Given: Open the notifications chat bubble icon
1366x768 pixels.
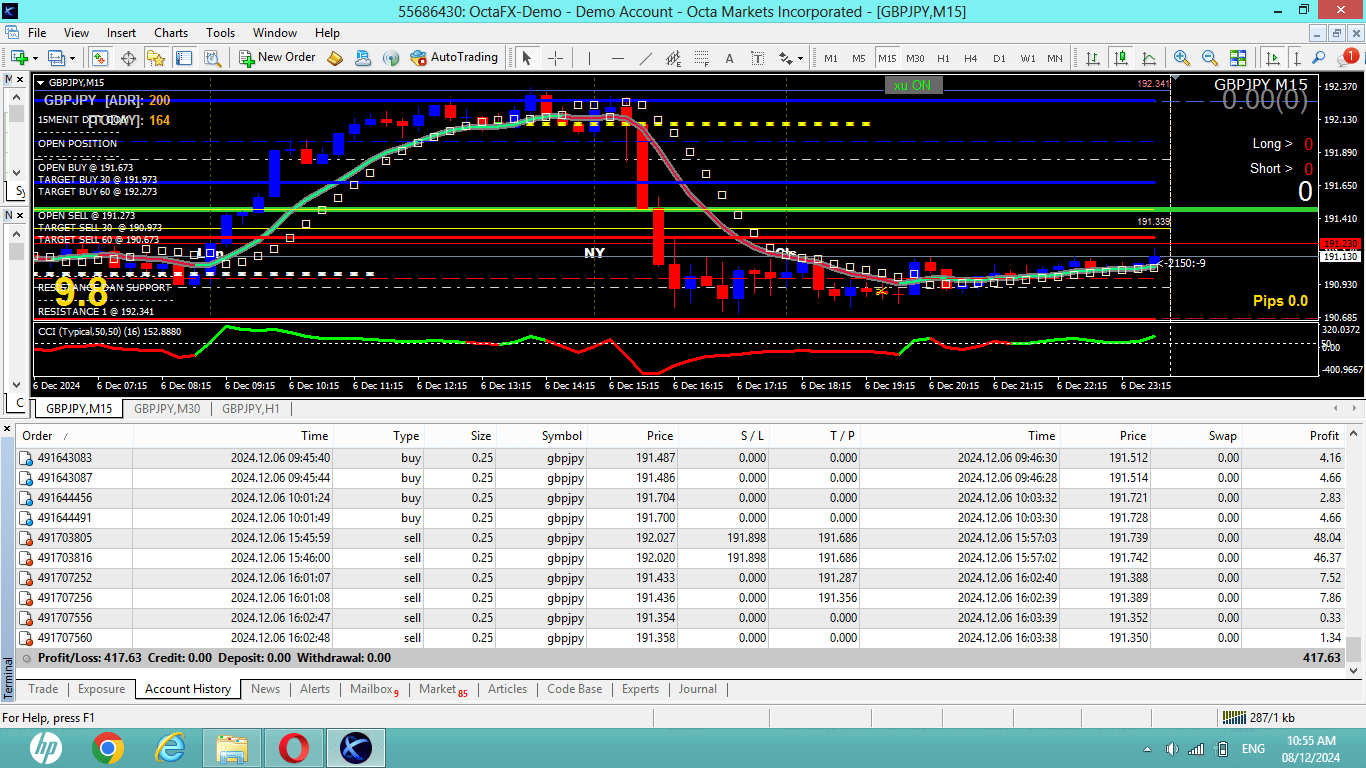Looking at the screenshot, I should [x=1346, y=58].
